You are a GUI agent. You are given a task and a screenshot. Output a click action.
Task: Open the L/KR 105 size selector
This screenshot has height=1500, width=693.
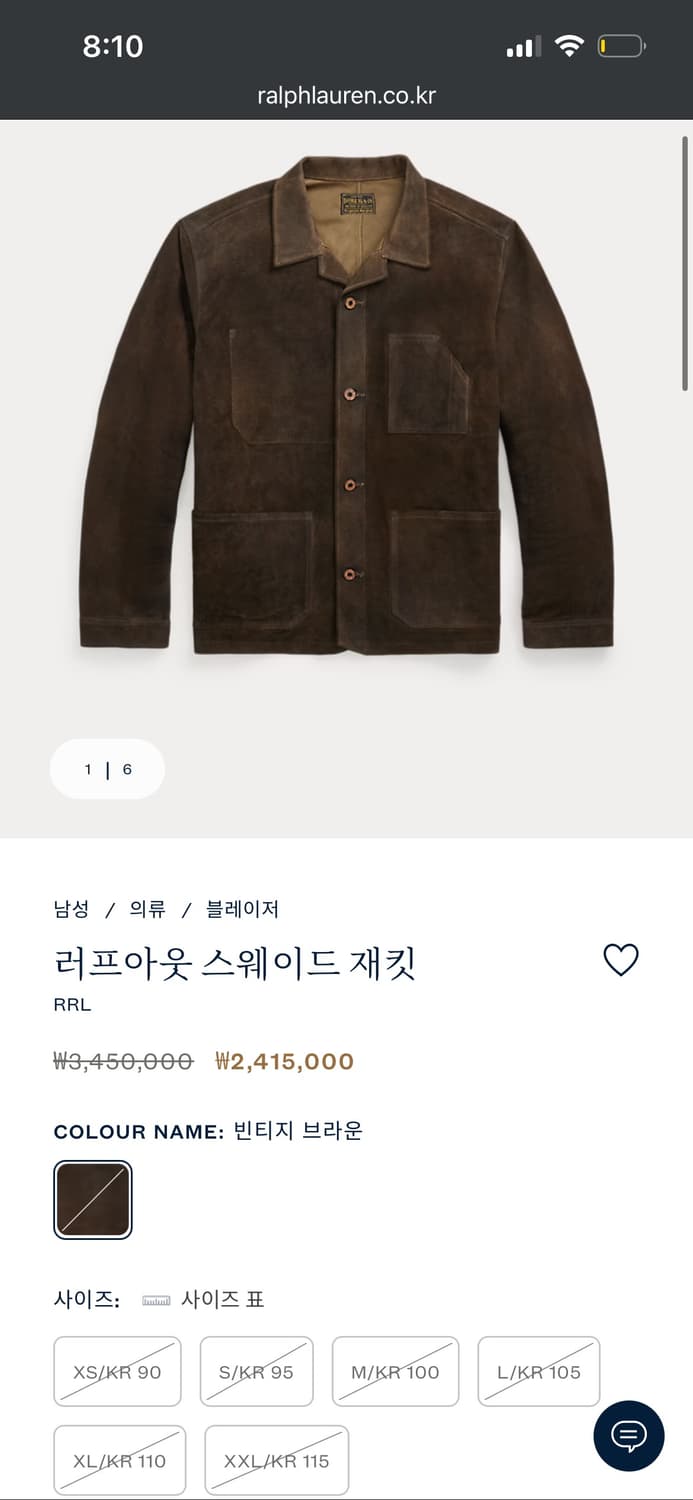(538, 1371)
